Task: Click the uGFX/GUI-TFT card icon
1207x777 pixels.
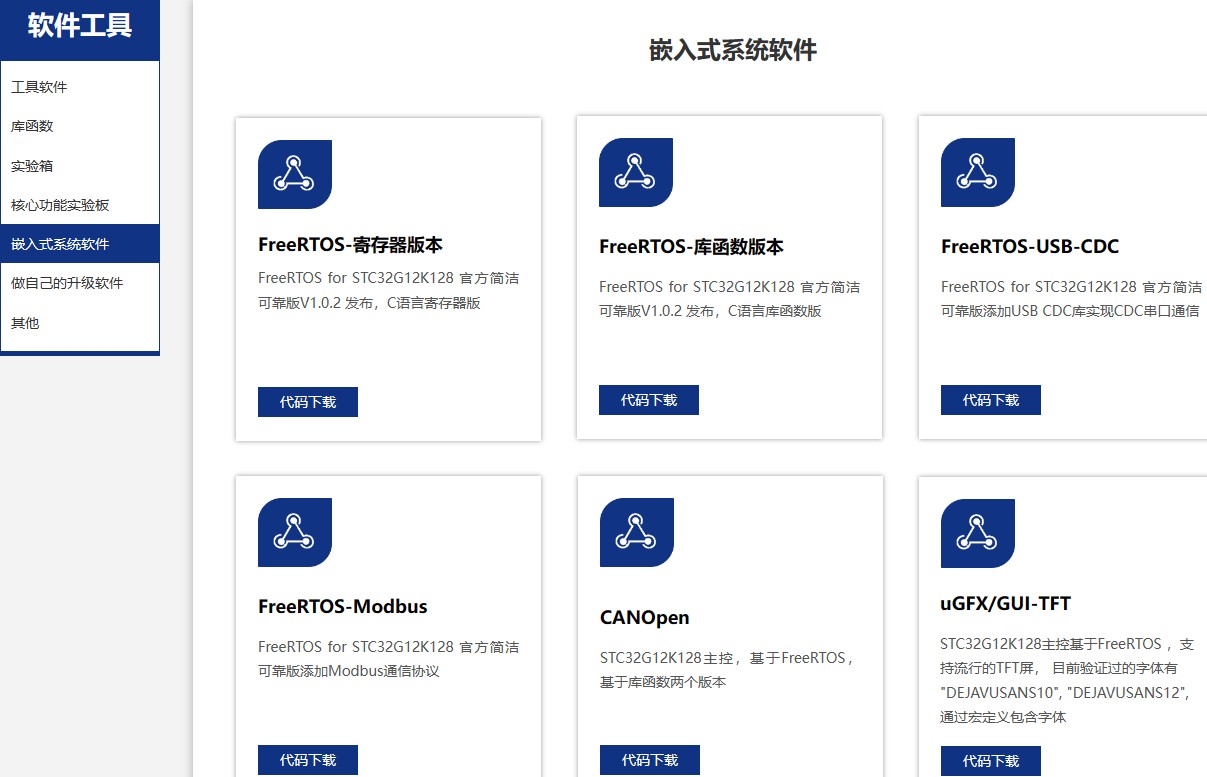Action: point(978,533)
